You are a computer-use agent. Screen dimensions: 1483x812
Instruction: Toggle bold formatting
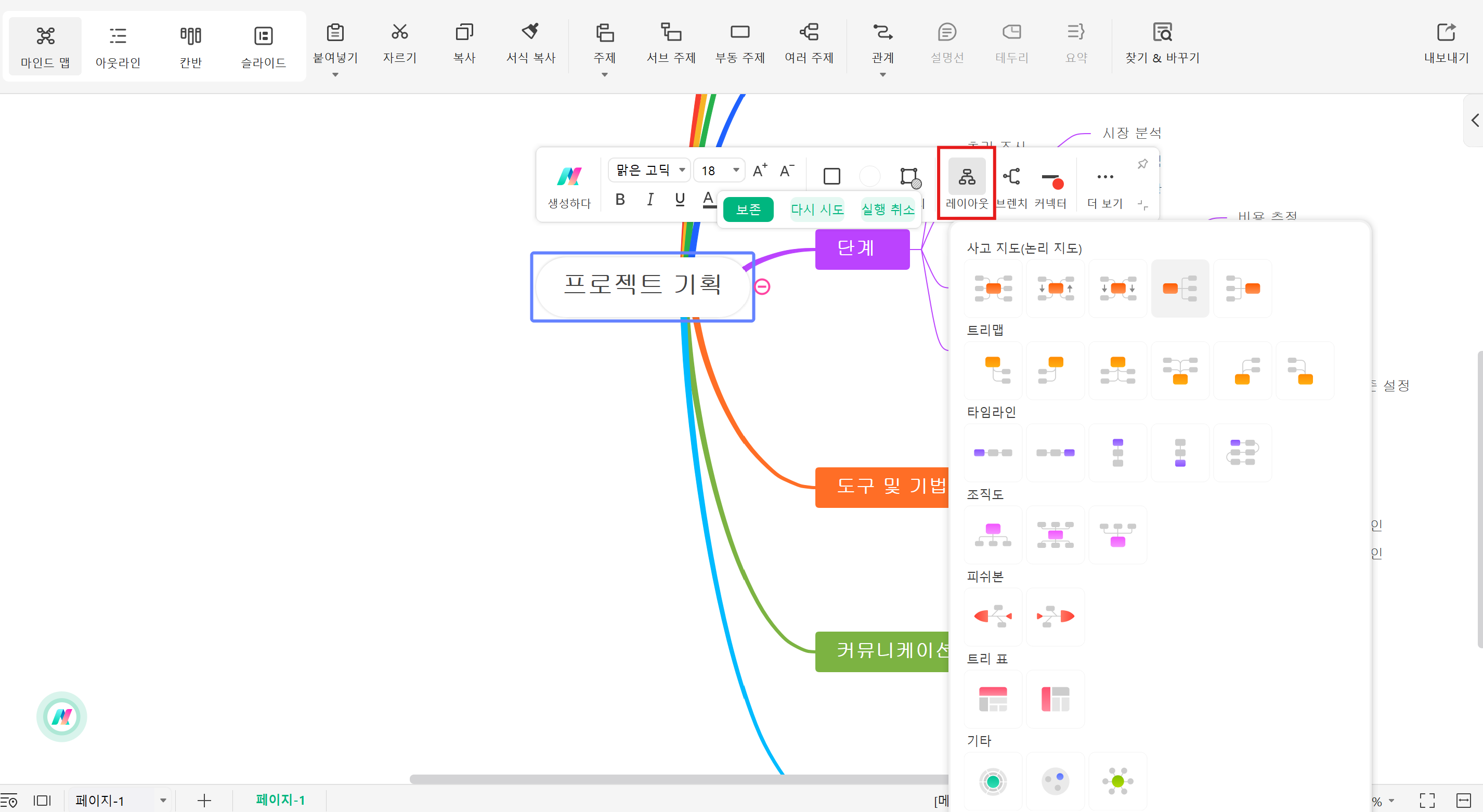pyautogui.click(x=620, y=199)
